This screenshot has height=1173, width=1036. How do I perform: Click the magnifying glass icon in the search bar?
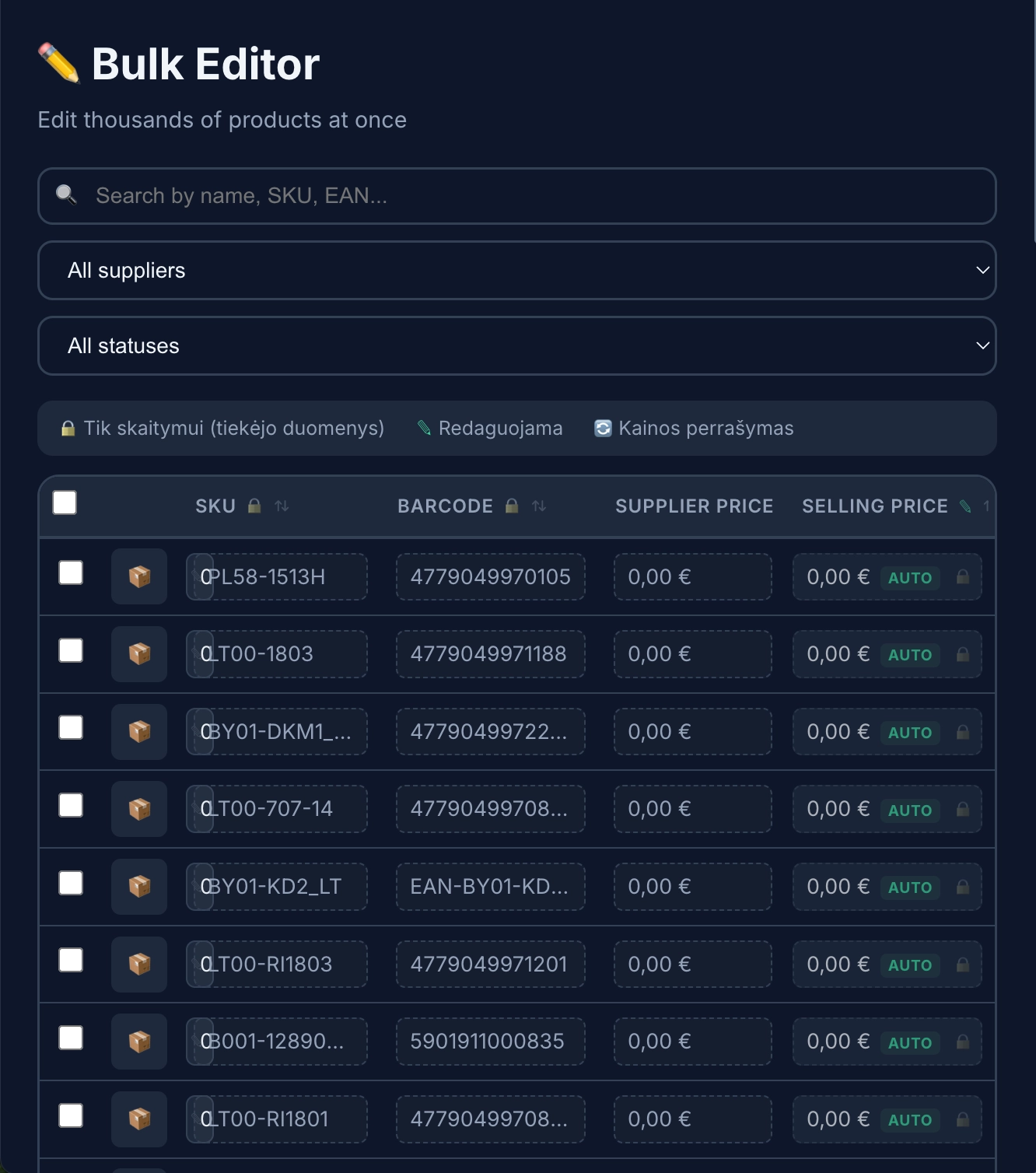point(65,195)
